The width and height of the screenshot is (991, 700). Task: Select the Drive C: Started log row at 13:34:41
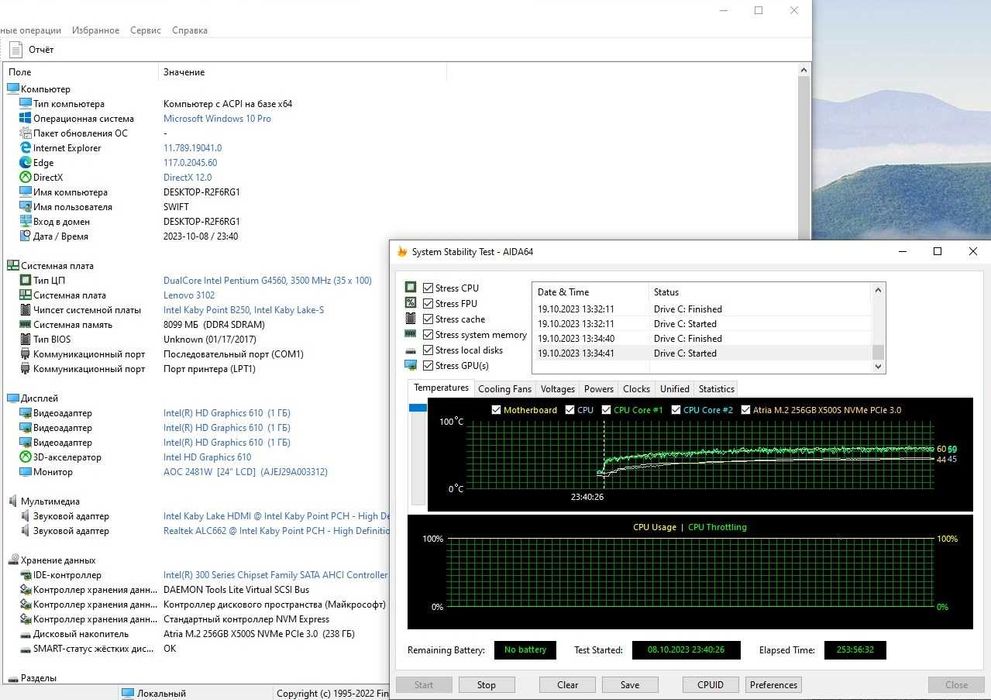point(703,353)
